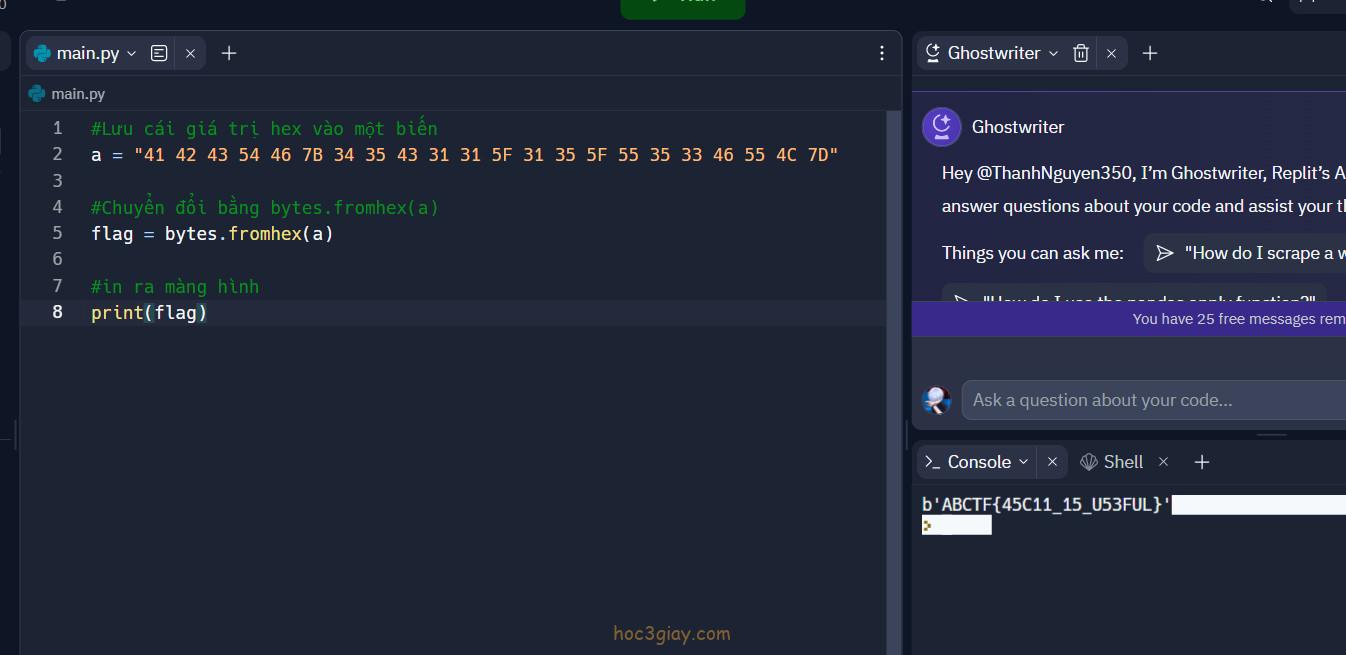Click the trash icon to clear Ghostwriter chat
This screenshot has height=655, width=1346.
(1080, 53)
